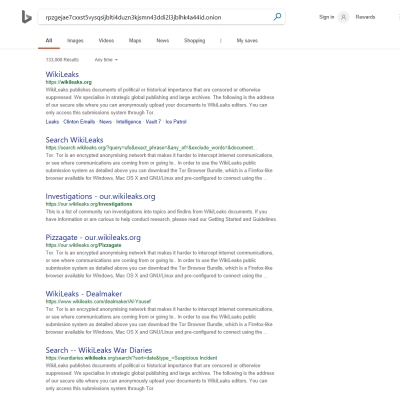The image size is (400, 400).
Task: Open Pizzagate - our.wikileaks.org result
Action: [93, 237]
